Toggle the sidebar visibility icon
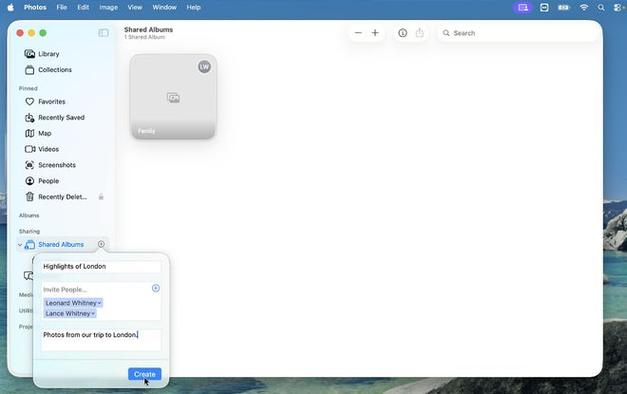 (103, 33)
